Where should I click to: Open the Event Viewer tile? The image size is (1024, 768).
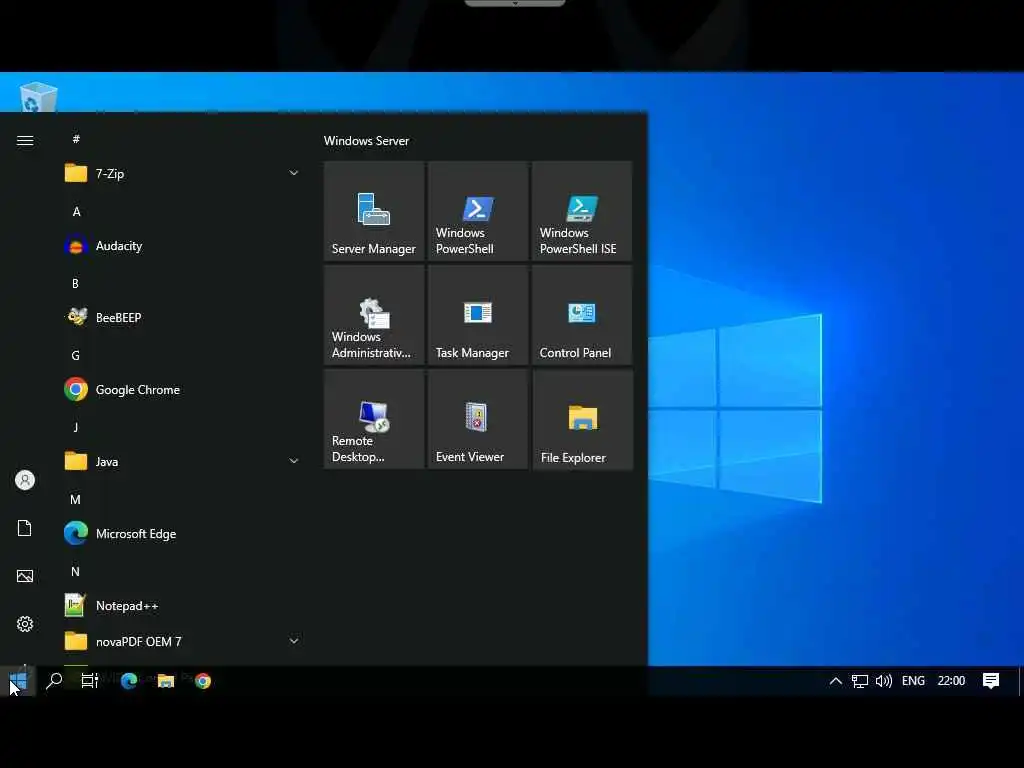pyautogui.click(x=477, y=419)
